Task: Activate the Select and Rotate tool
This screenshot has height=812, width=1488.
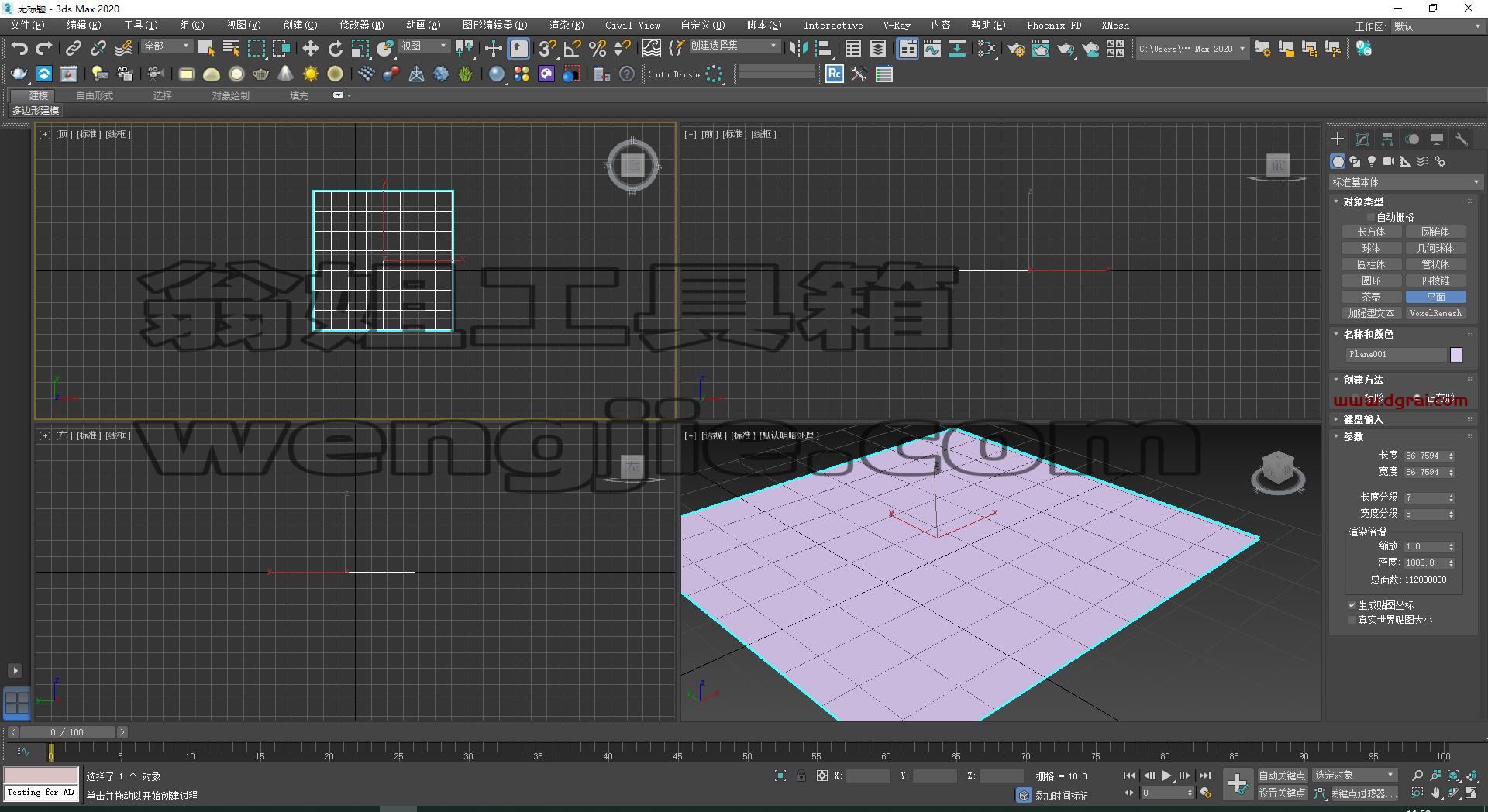Action: tap(335, 49)
